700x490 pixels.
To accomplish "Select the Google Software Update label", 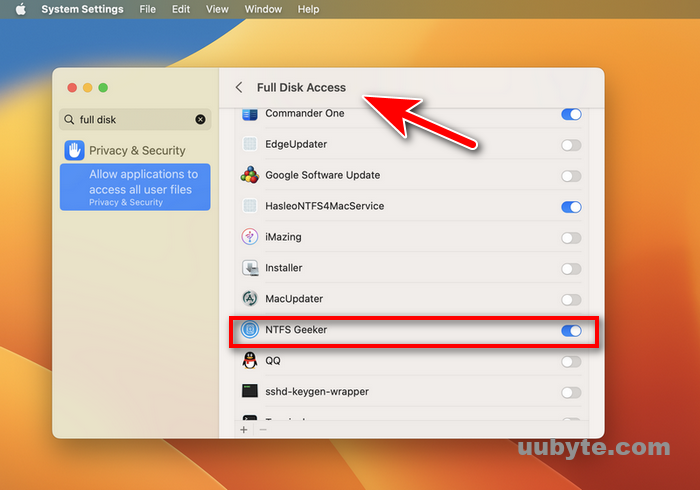I will tap(322, 175).
